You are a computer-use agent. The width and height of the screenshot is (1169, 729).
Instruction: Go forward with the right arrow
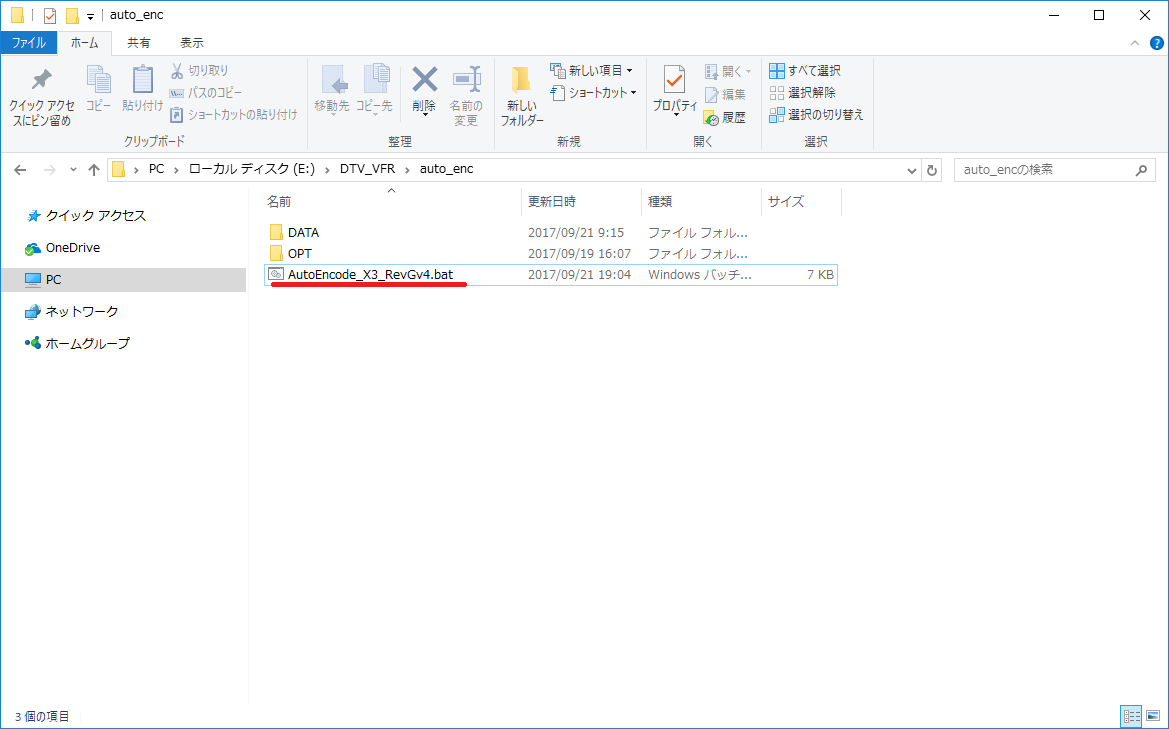tap(49, 170)
